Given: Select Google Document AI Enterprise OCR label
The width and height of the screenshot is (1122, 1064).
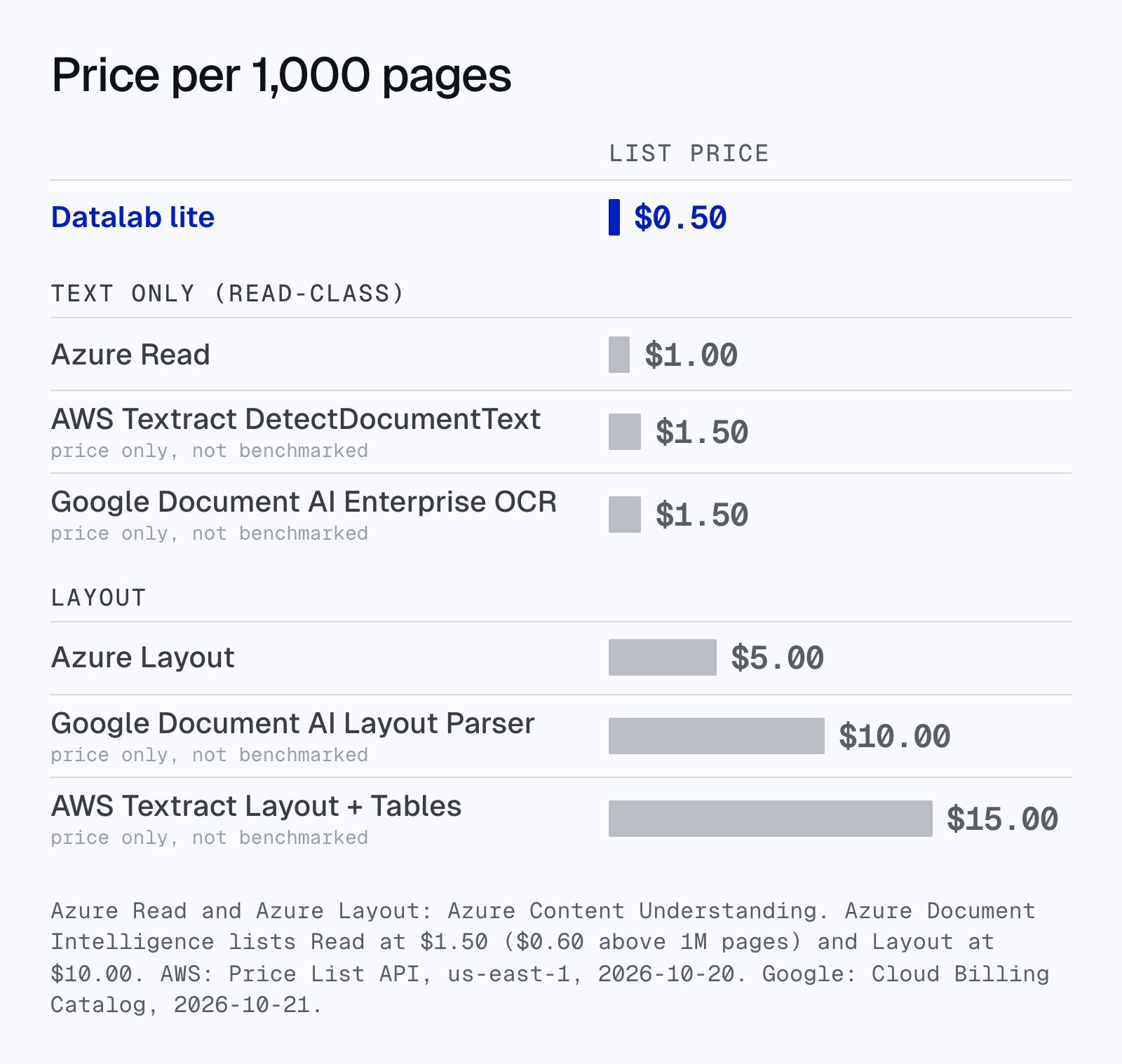Looking at the screenshot, I should pos(304,502).
